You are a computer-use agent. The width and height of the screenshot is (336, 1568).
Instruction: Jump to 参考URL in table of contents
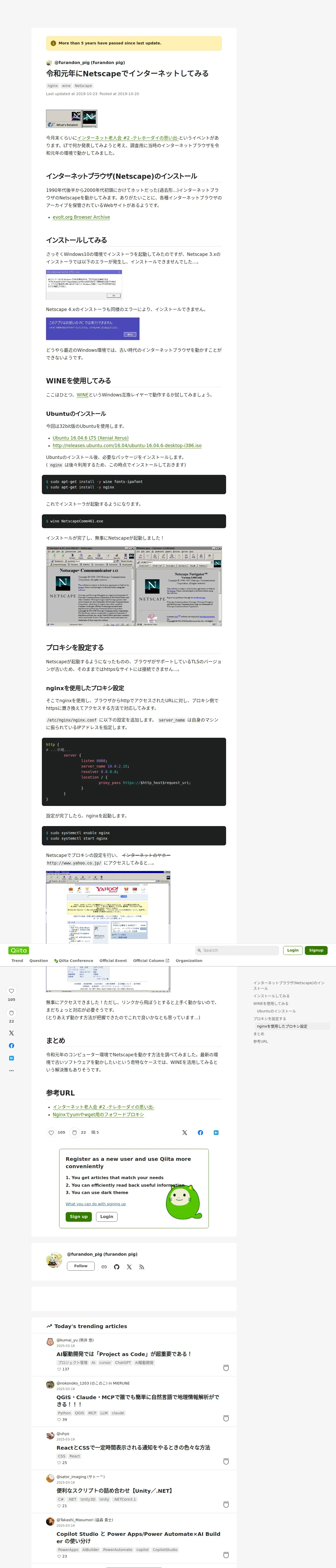260,1041
